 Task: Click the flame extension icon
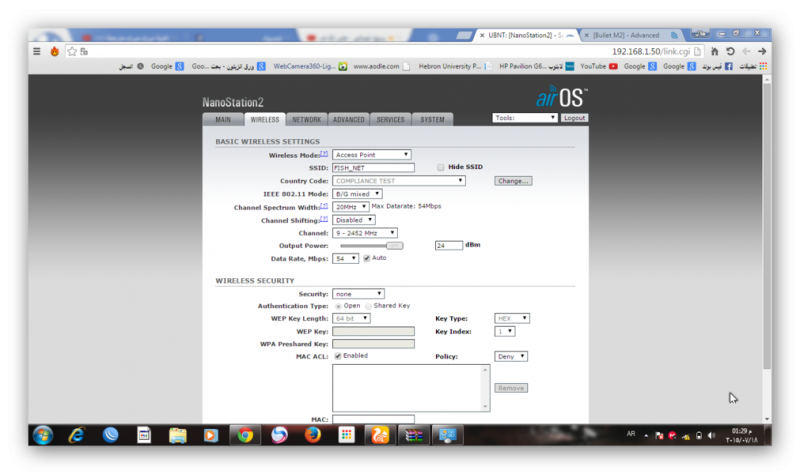point(54,52)
